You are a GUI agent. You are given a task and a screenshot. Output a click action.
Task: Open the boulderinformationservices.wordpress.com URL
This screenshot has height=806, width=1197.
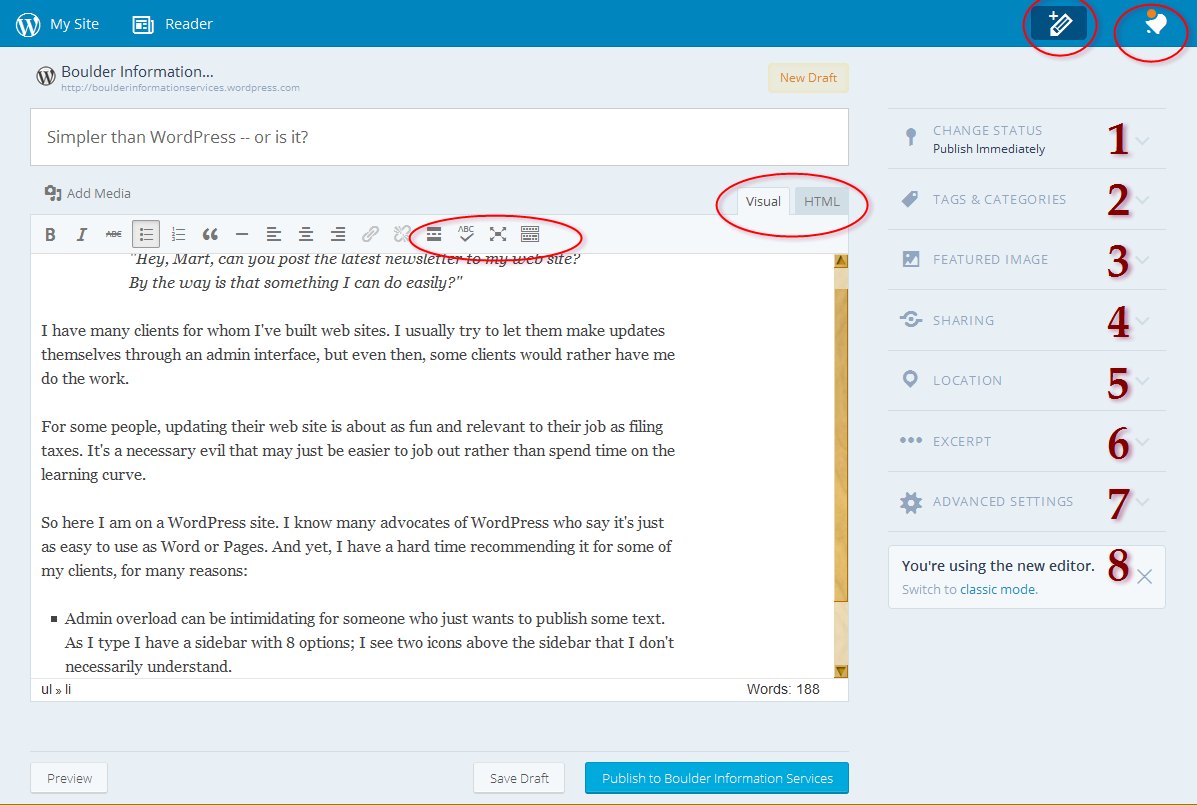[180, 88]
